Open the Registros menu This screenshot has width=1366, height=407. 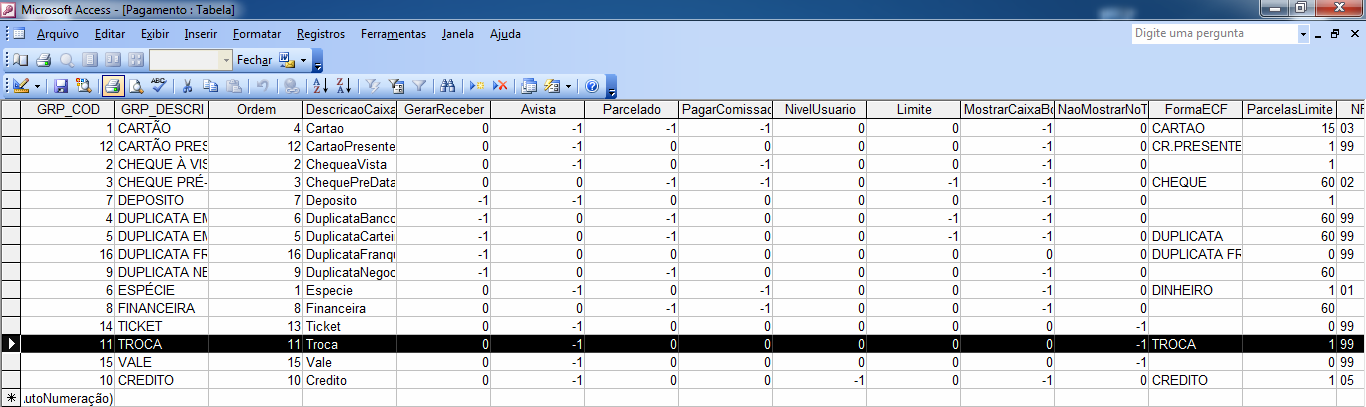[x=320, y=34]
